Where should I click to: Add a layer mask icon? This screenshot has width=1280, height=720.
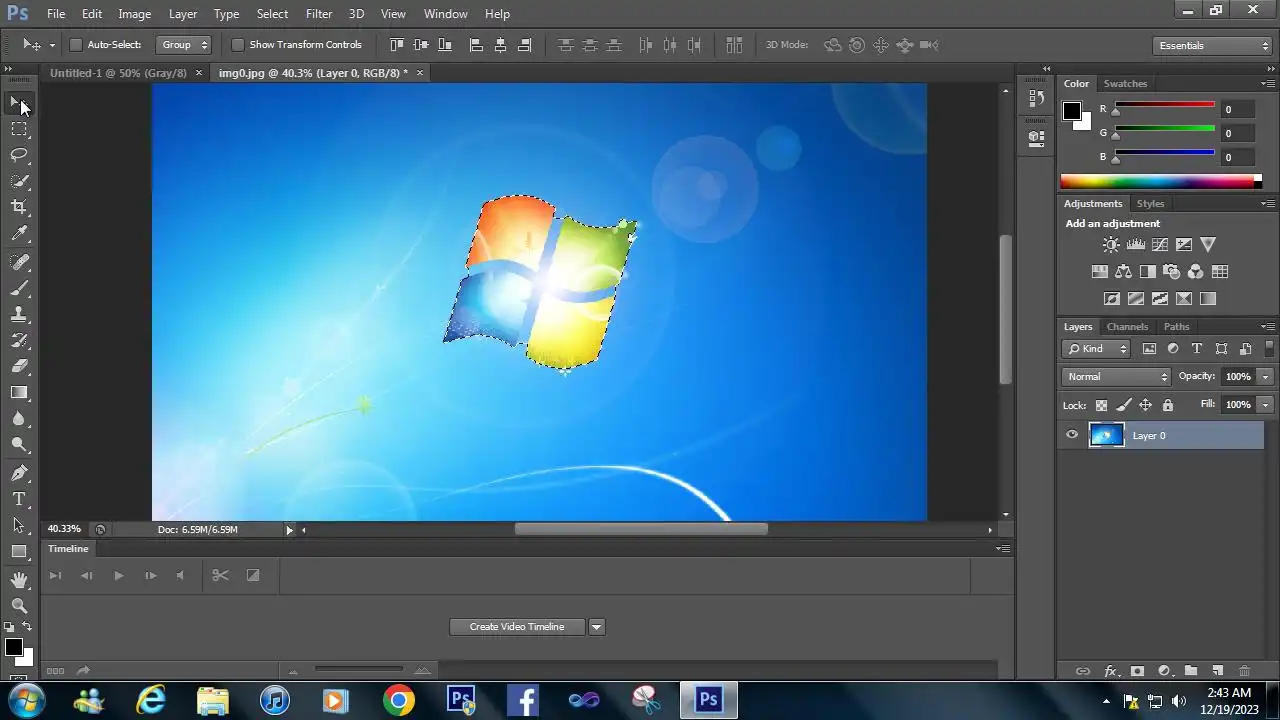pyautogui.click(x=1137, y=671)
